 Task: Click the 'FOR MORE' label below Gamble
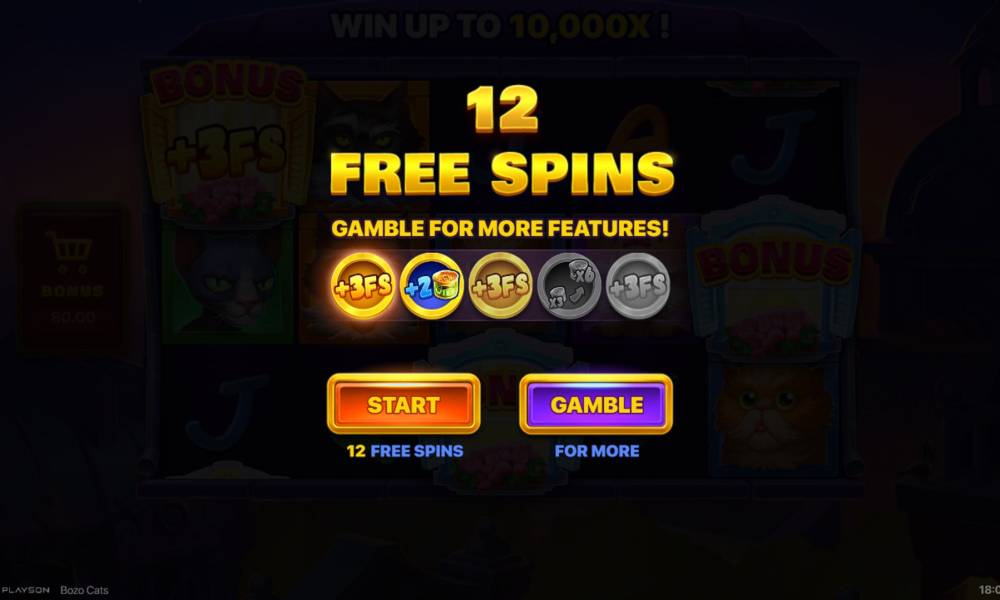click(x=597, y=451)
